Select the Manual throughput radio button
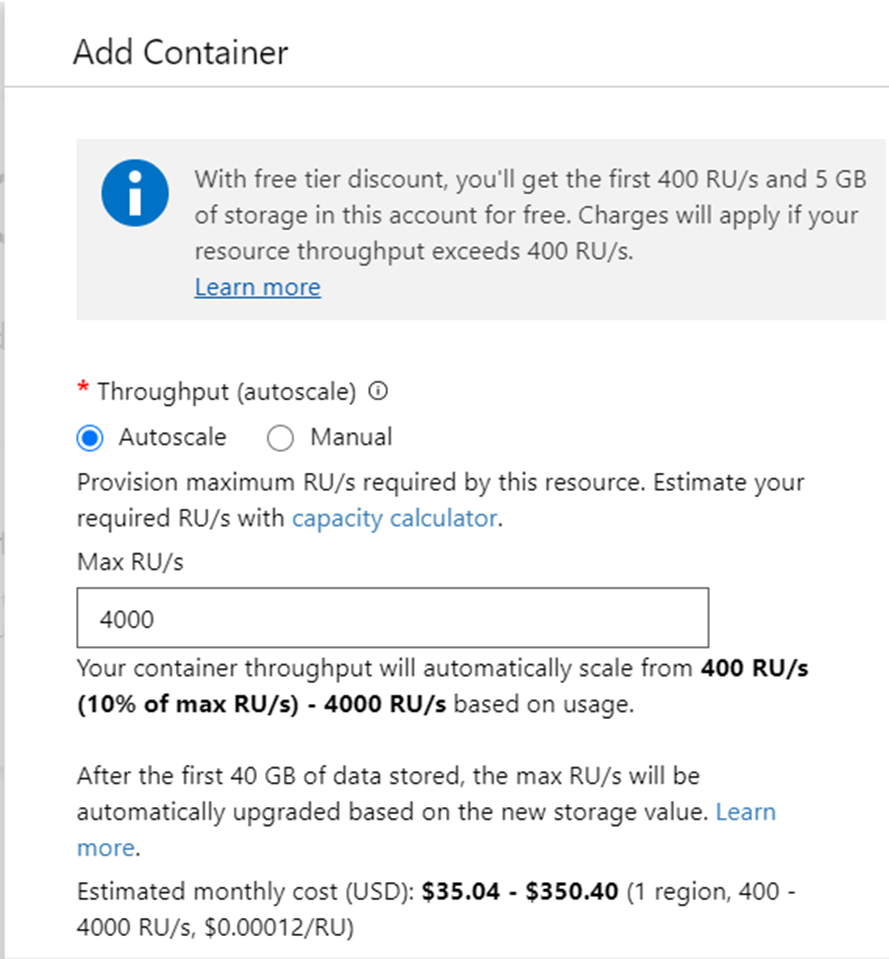This screenshot has height=959, width=889. click(x=281, y=438)
